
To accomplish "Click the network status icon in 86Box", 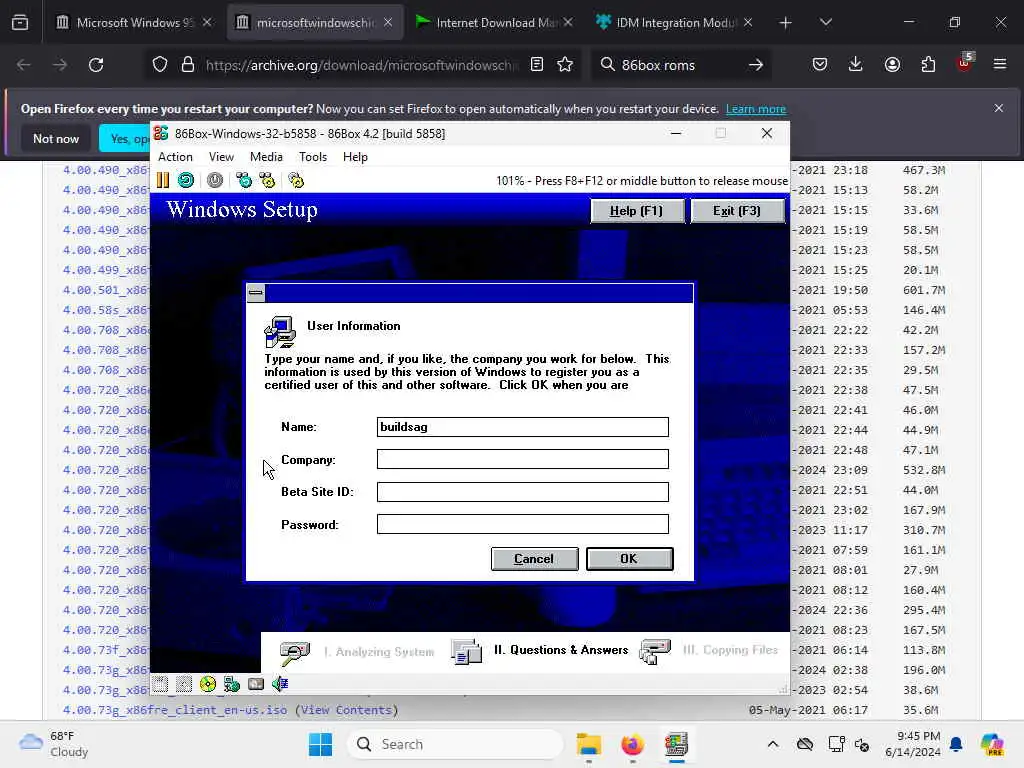I will point(232,684).
